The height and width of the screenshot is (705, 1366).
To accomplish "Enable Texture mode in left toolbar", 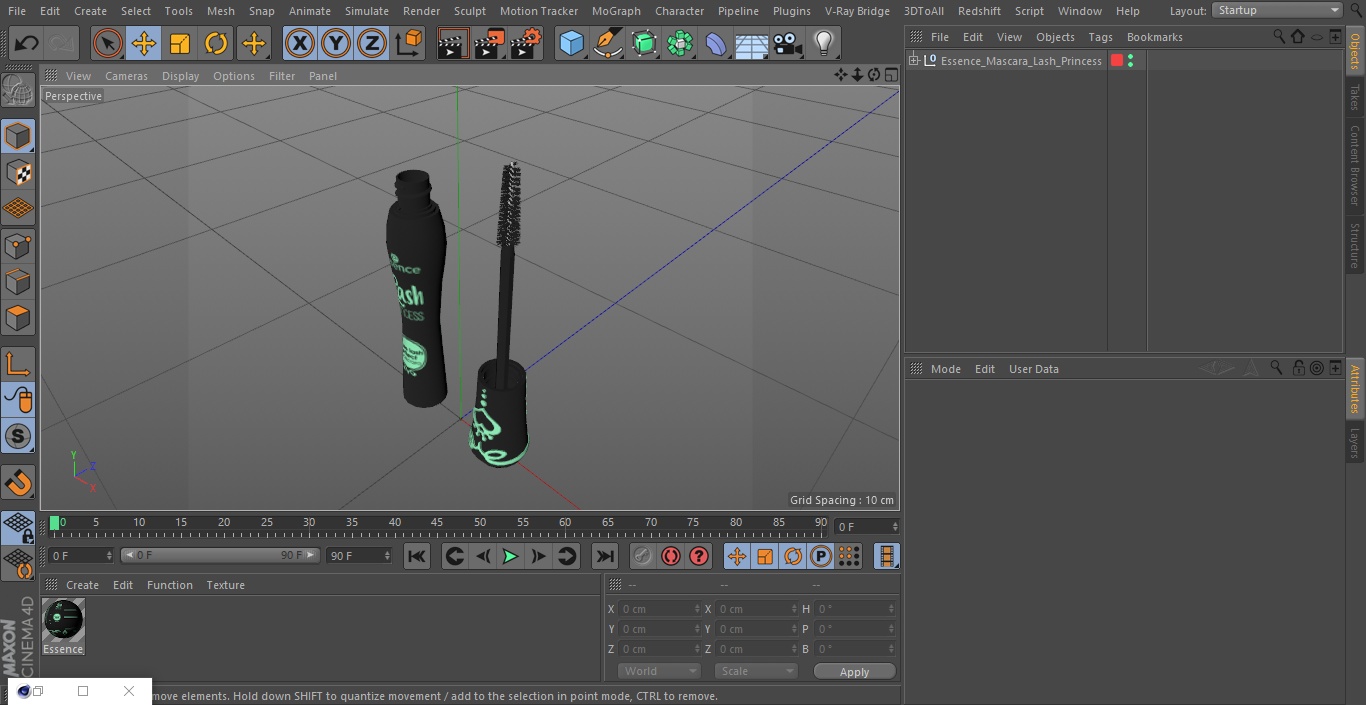I will 18,172.
